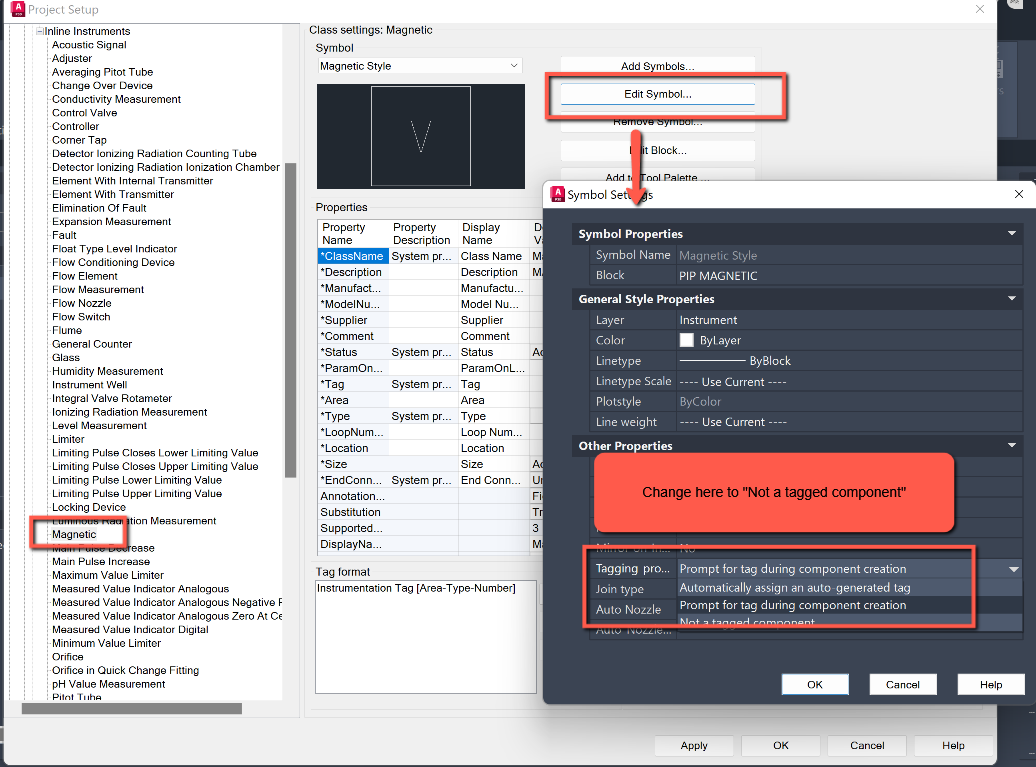The image size is (1036, 767).
Task: Click inside the Tag format field
Action: click(x=425, y=640)
